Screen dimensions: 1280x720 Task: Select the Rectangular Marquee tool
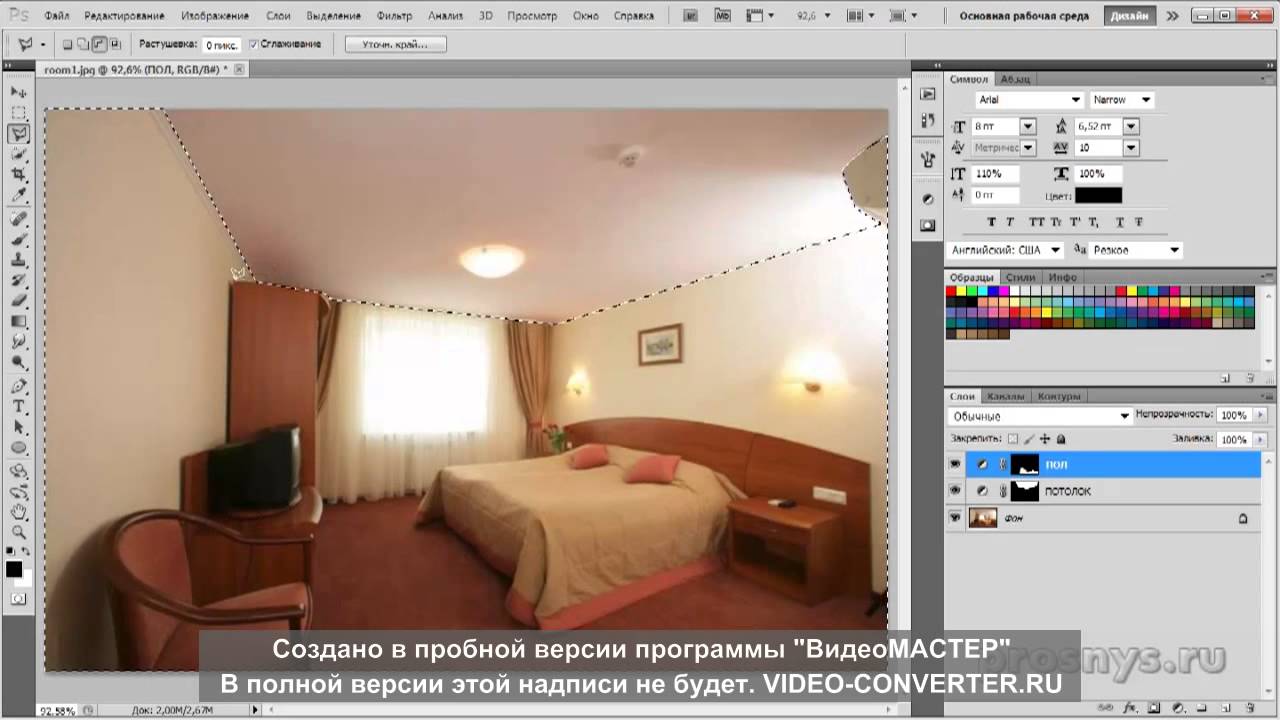coord(19,113)
